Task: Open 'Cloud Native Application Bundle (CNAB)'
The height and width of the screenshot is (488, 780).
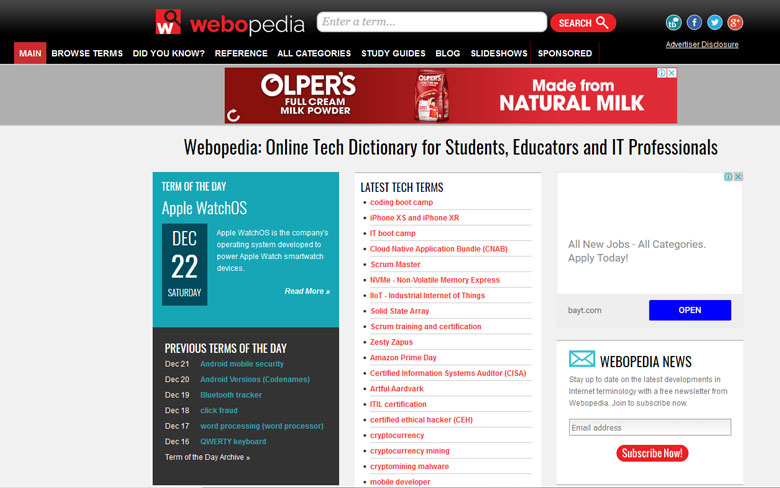Action: pyautogui.click(x=439, y=249)
